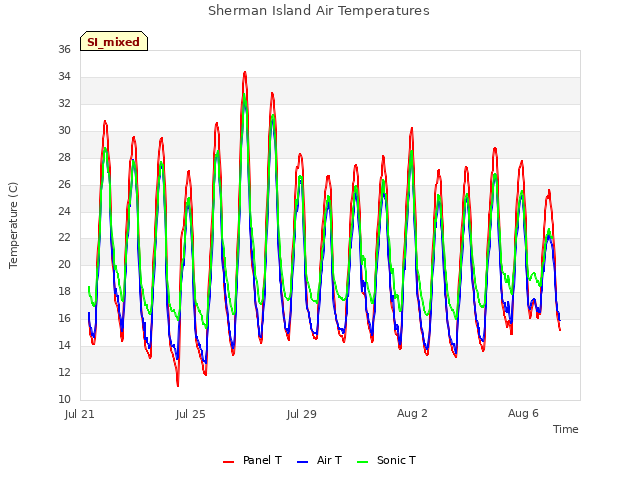Click the SI_mixed label tag
The width and height of the screenshot is (640, 480).
pos(114,41)
